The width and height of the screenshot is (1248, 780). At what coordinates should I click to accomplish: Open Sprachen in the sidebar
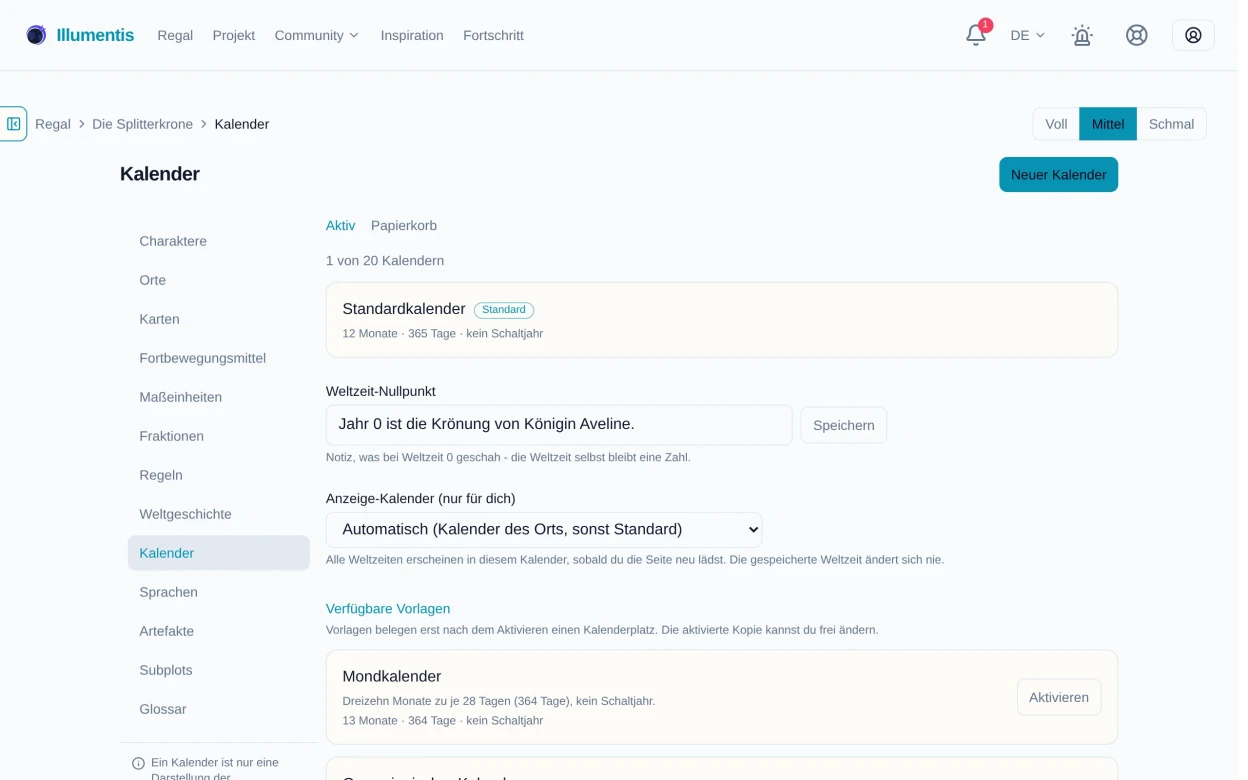[x=219, y=592]
